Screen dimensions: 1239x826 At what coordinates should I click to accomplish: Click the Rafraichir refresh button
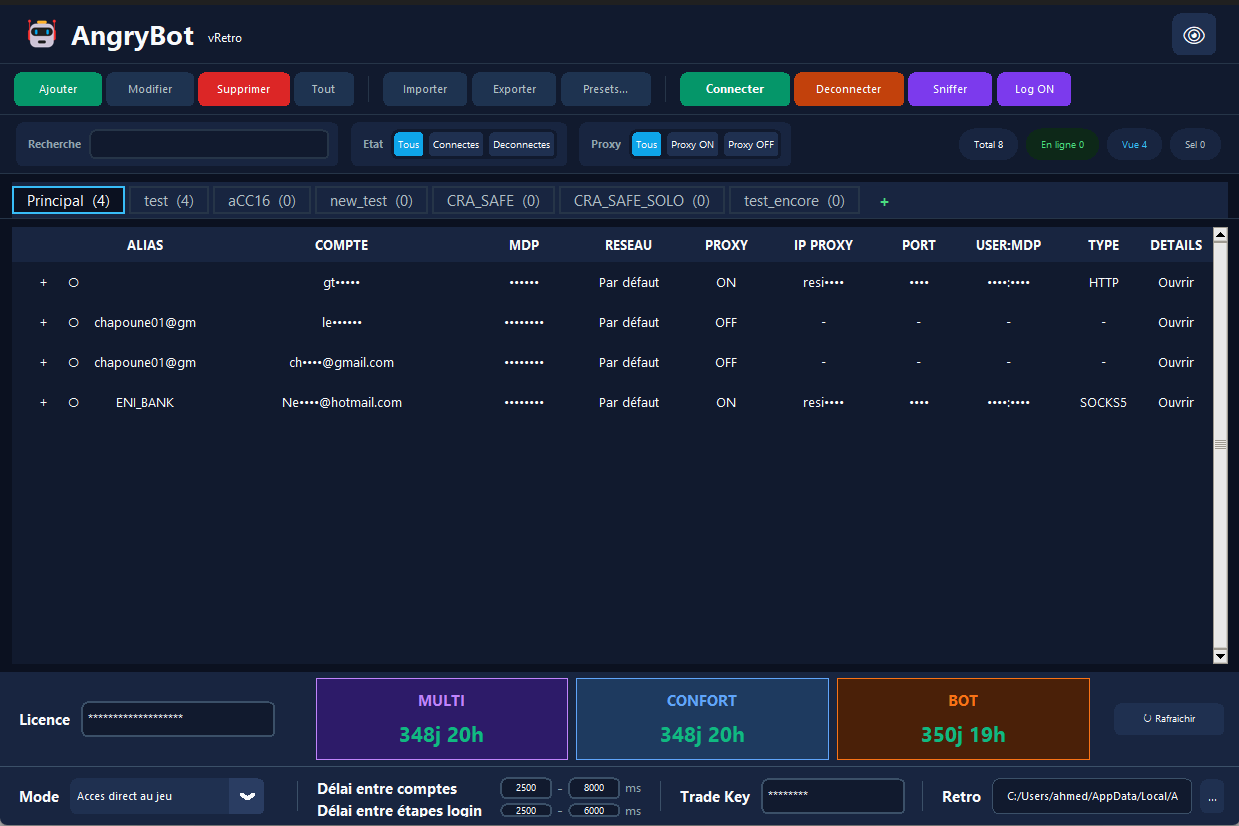pyautogui.click(x=1168, y=719)
